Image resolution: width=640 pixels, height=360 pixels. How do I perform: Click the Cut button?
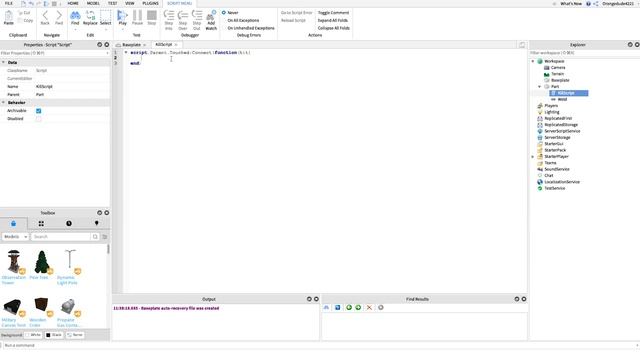click(25, 13)
